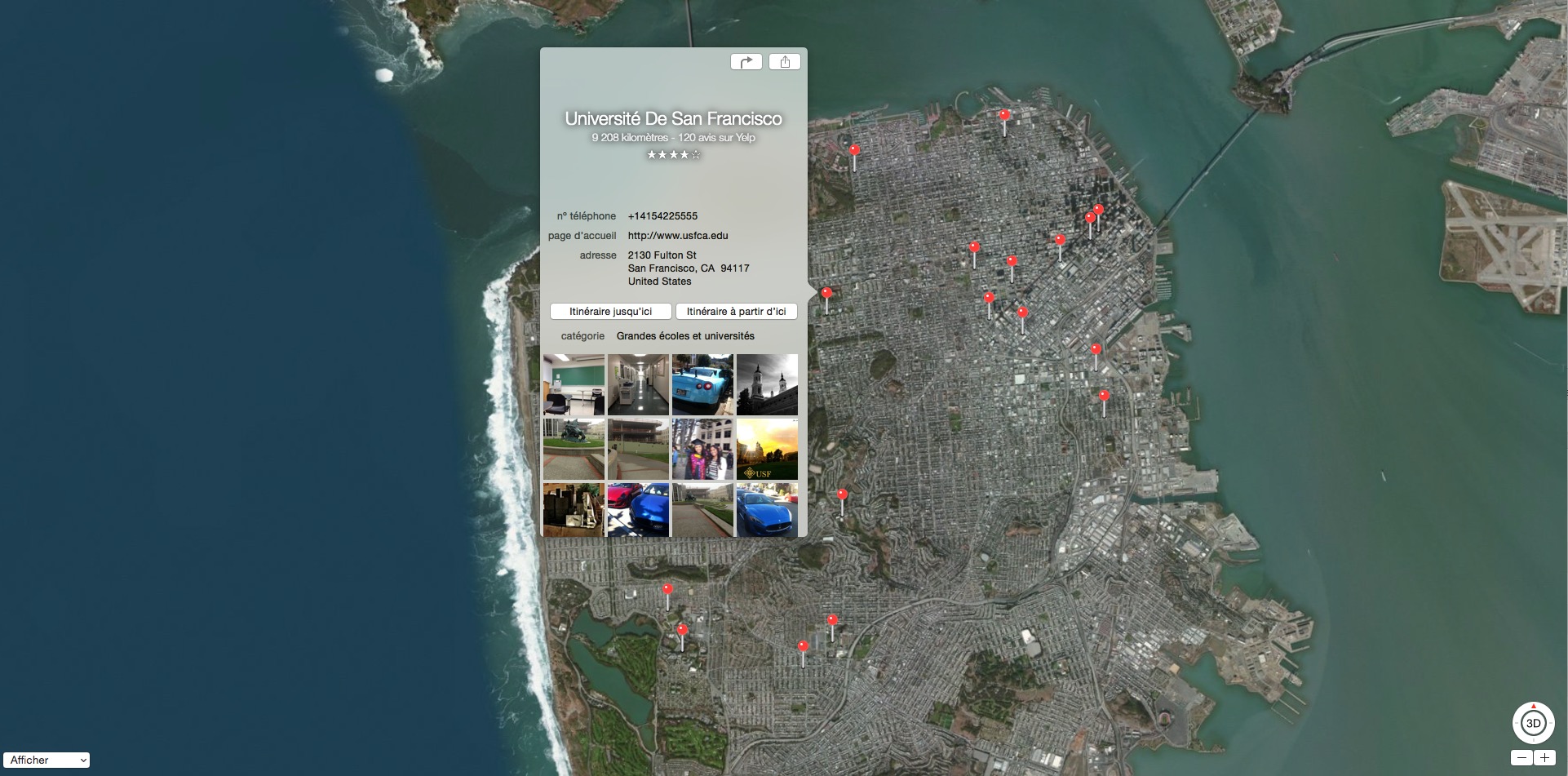Open the statue on lawn photo
The image size is (1568, 776).
(574, 450)
